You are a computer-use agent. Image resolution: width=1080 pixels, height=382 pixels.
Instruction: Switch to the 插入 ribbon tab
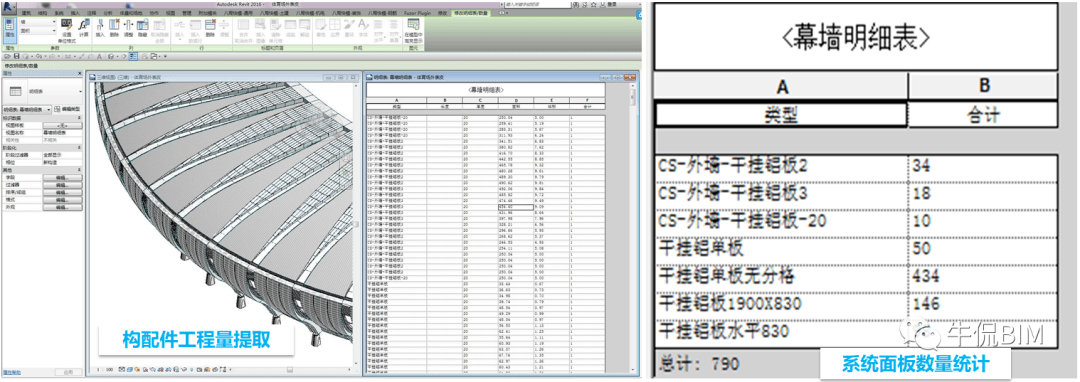(75, 13)
